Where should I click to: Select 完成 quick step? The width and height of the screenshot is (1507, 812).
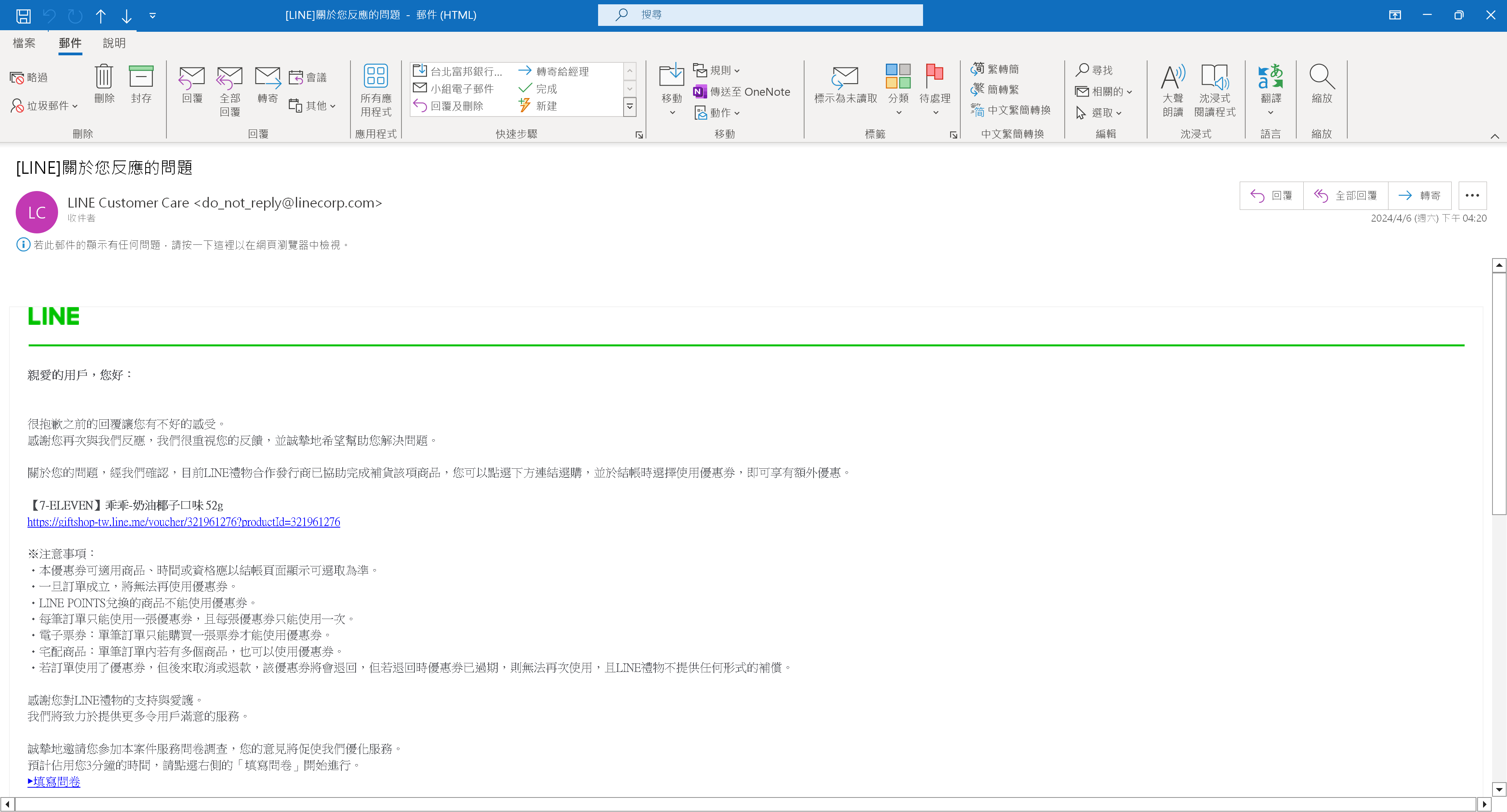pos(538,88)
